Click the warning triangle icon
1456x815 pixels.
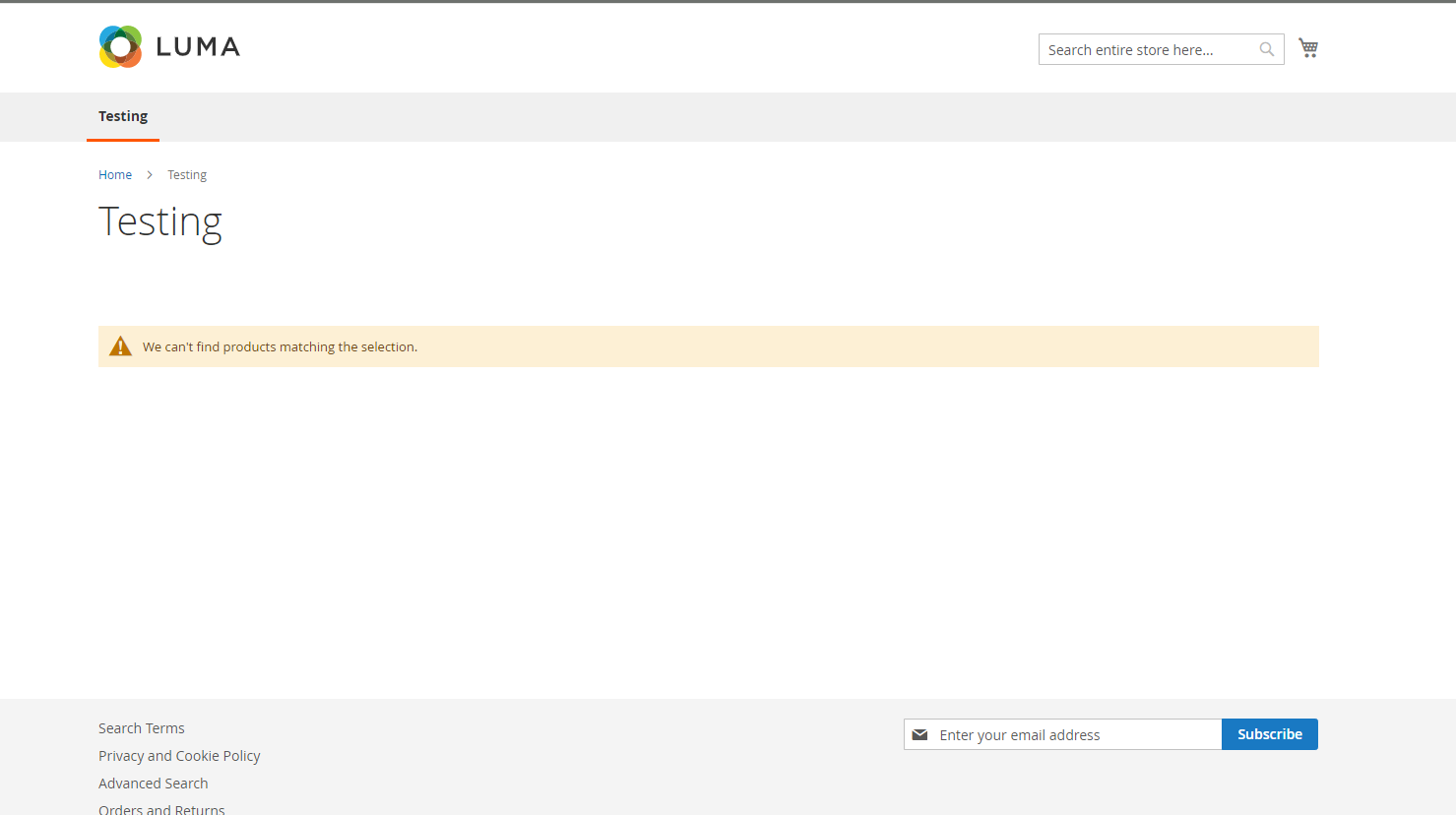(120, 346)
